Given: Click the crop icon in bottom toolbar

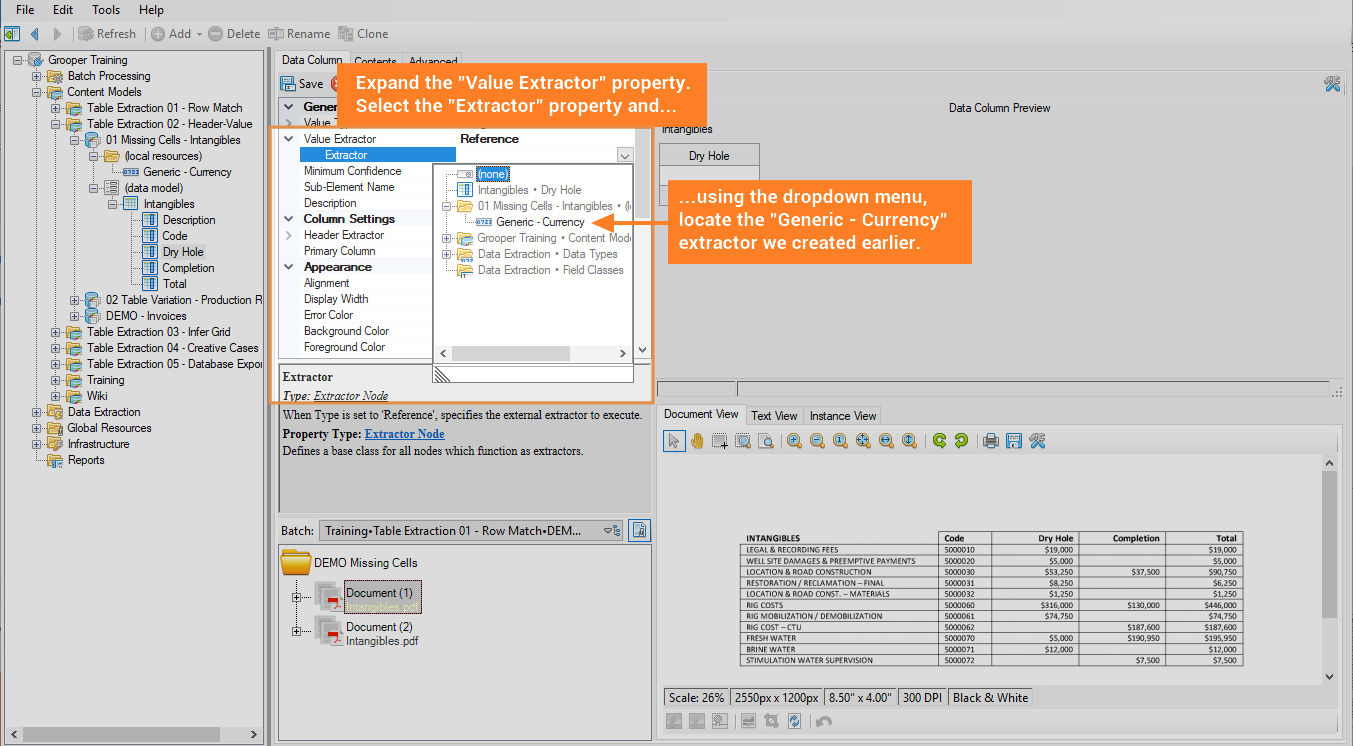Looking at the screenshot, I should coord(771,720).
